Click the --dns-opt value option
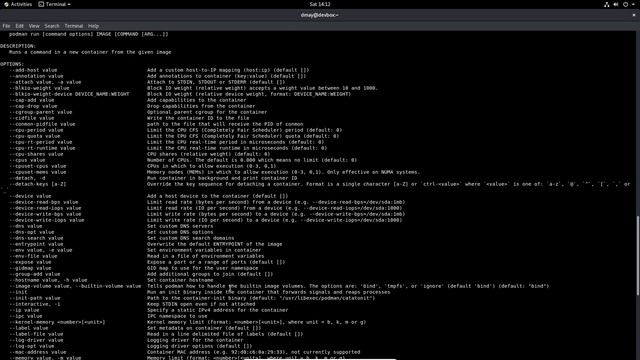 point(32,232)
